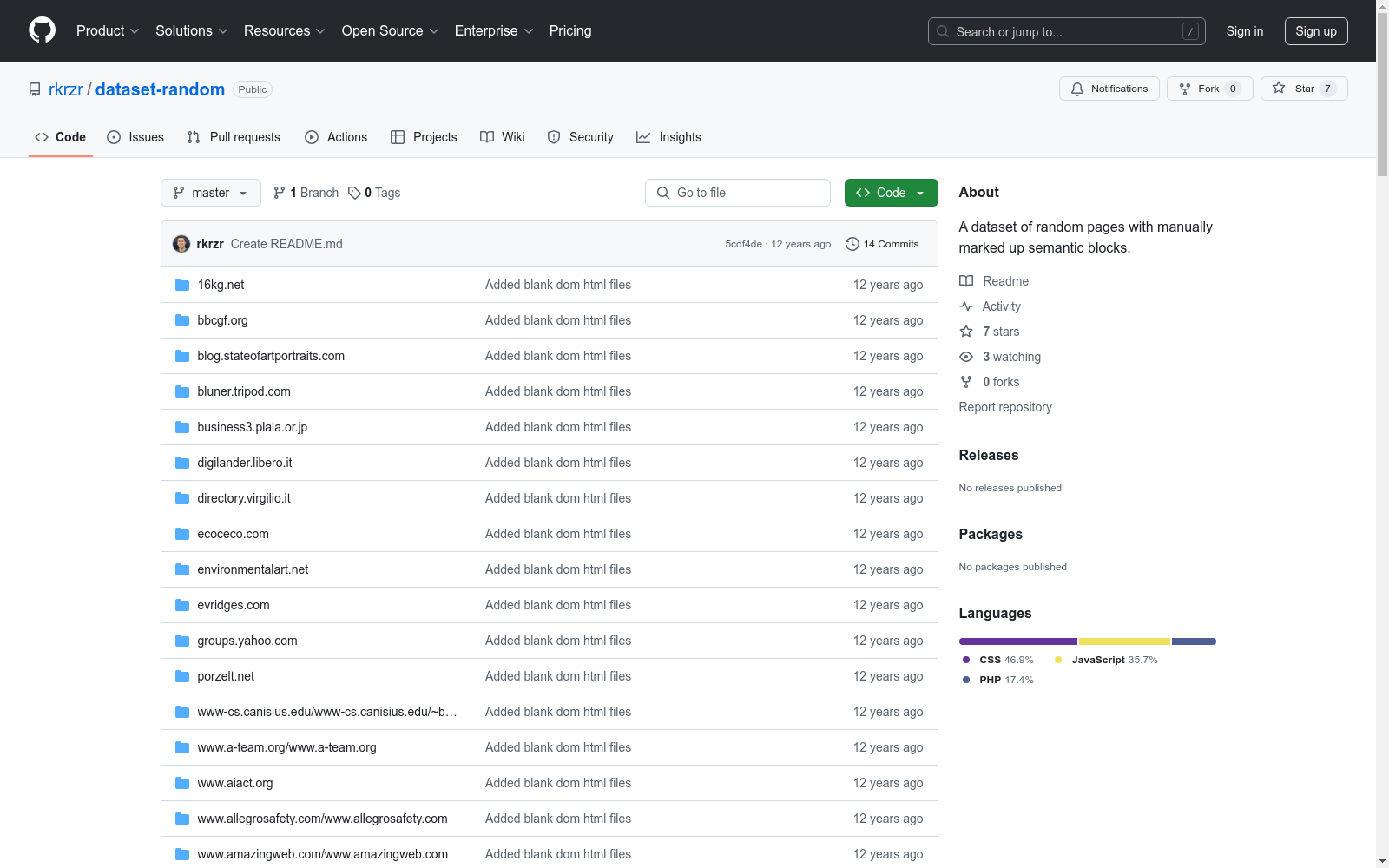The width and height of the screenshot is (1389, 868).
Task: Click Report repository link
Action: 1005,407
